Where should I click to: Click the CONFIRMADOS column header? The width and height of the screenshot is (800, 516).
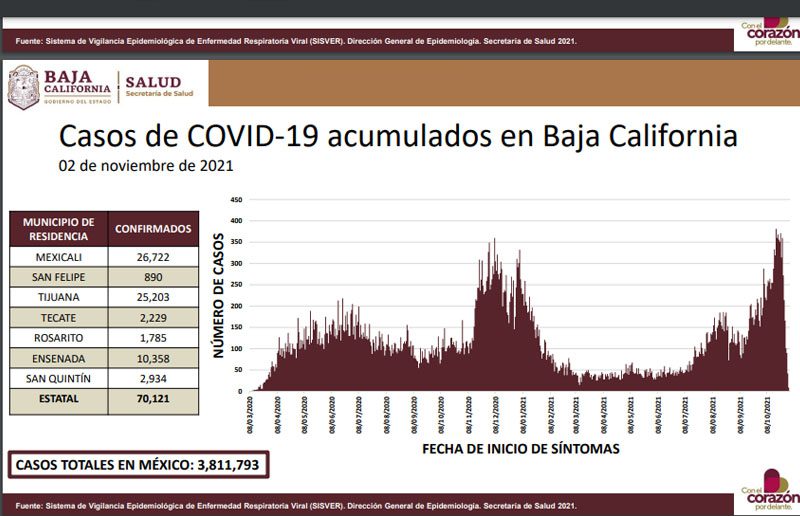tap(153, 229)
